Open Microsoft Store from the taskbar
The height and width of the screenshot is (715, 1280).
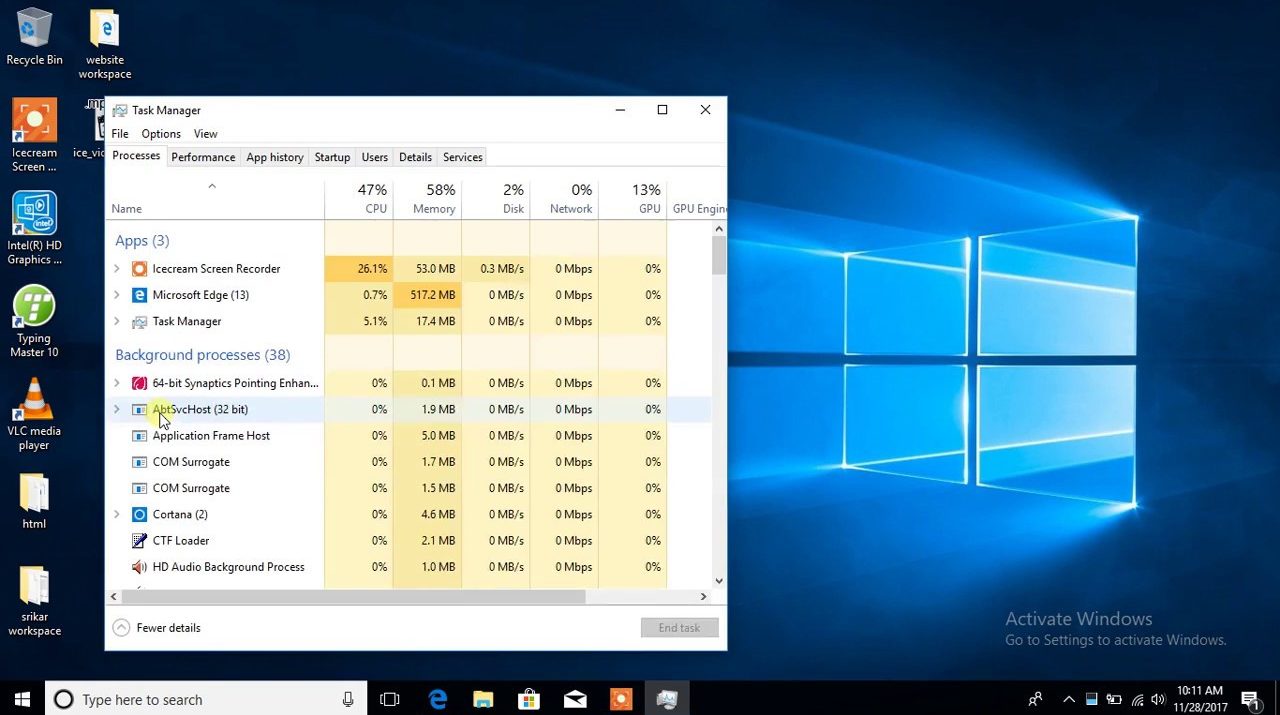click(x=528, y=700)
